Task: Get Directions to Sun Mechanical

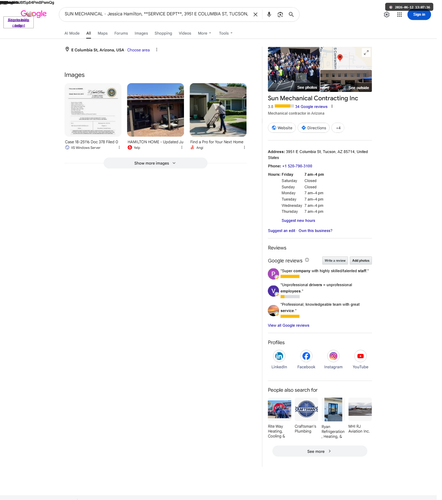Action: [x=314, y=128]
